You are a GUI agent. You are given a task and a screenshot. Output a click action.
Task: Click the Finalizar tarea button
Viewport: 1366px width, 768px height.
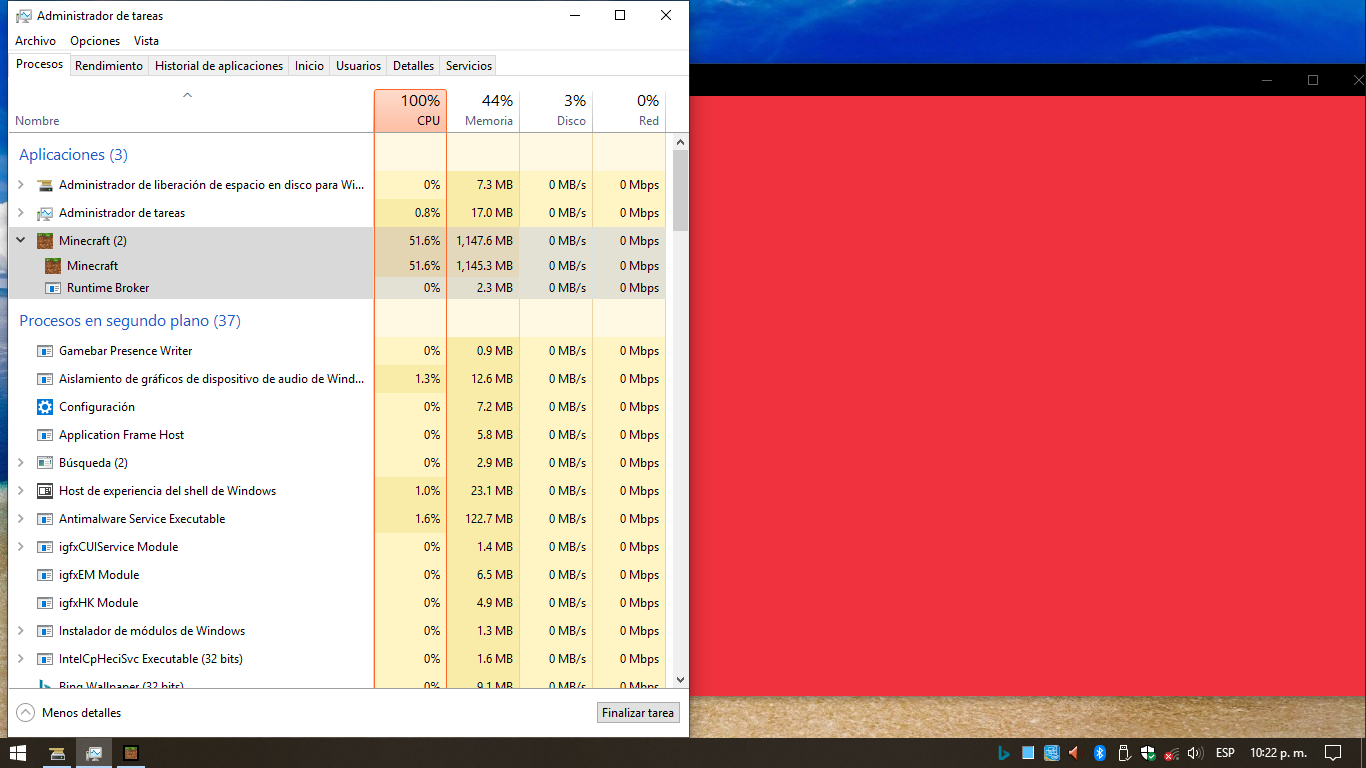[x=639, y=713]
